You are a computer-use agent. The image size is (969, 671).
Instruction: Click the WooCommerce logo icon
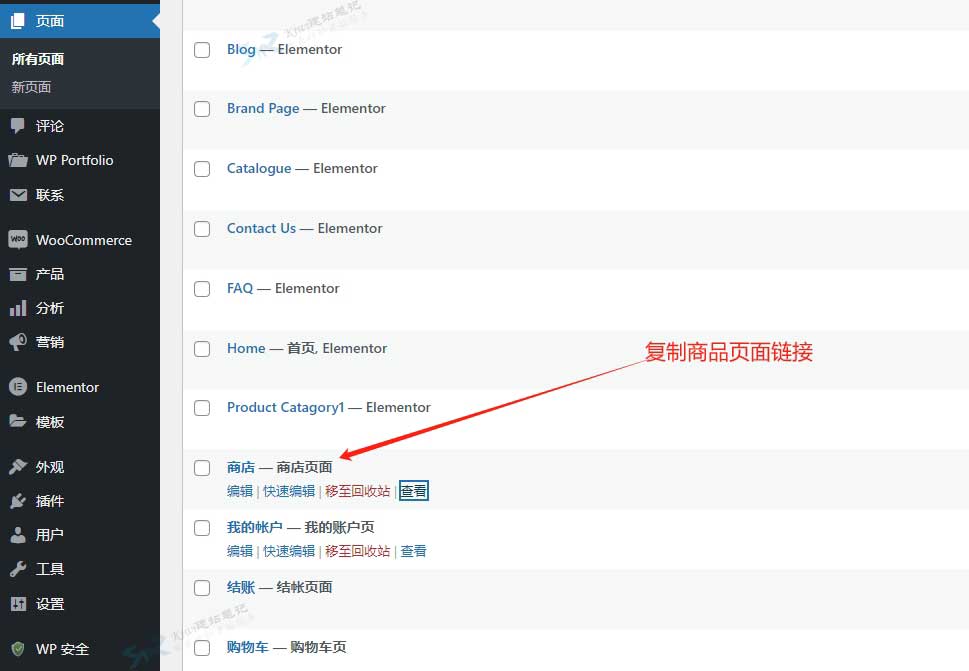click(18, 240)
